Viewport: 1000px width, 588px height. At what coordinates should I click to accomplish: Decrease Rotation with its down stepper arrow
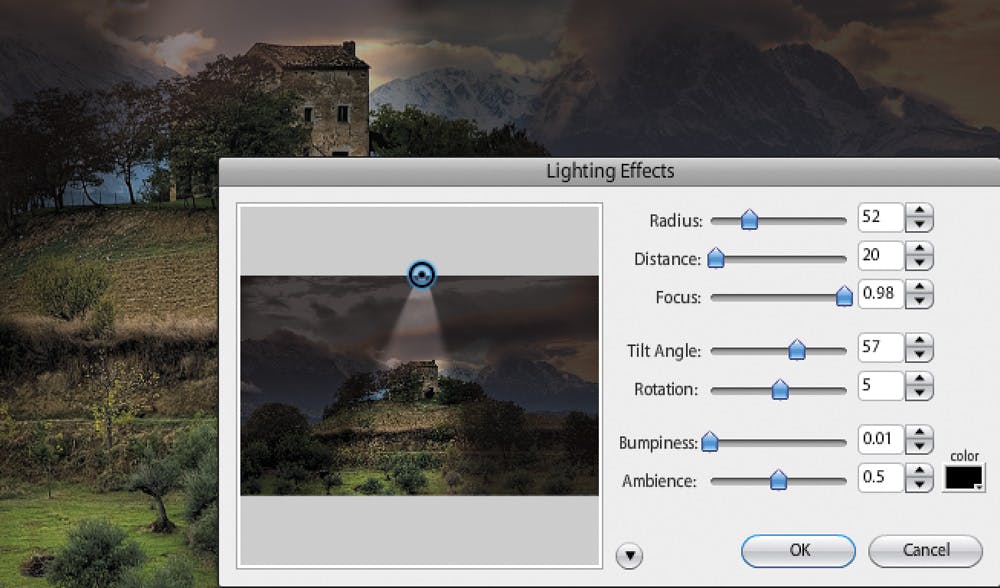click(919, 393)
